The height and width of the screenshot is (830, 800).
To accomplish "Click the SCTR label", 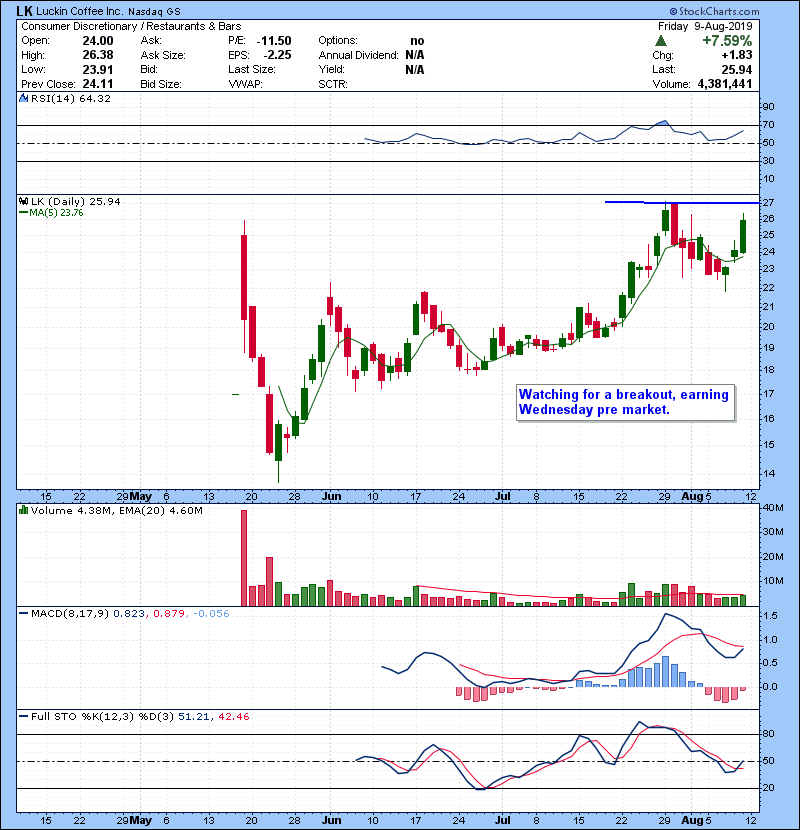I will [333, 84].
